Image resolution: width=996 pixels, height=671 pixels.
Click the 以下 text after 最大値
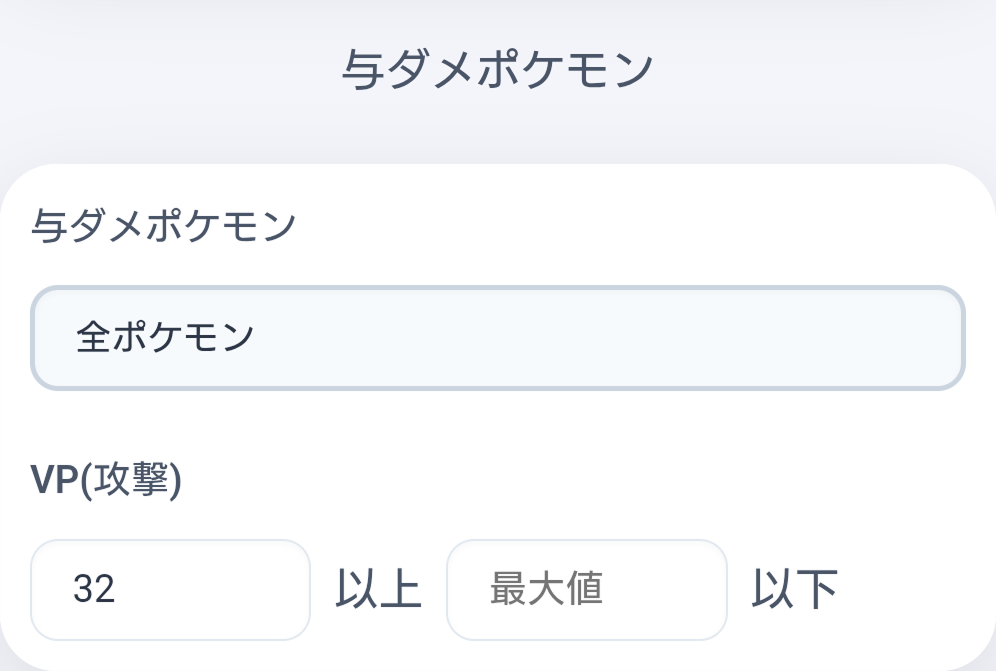click(797, 589)
